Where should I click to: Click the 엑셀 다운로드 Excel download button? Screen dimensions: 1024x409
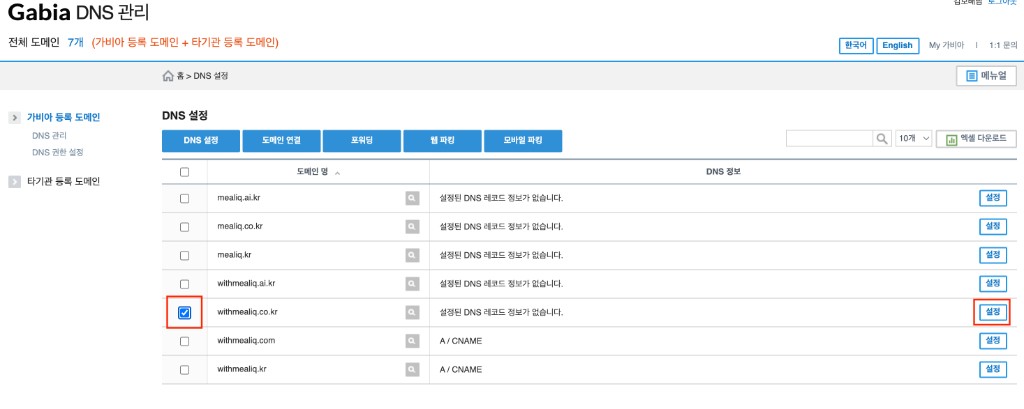click(976, 139)
